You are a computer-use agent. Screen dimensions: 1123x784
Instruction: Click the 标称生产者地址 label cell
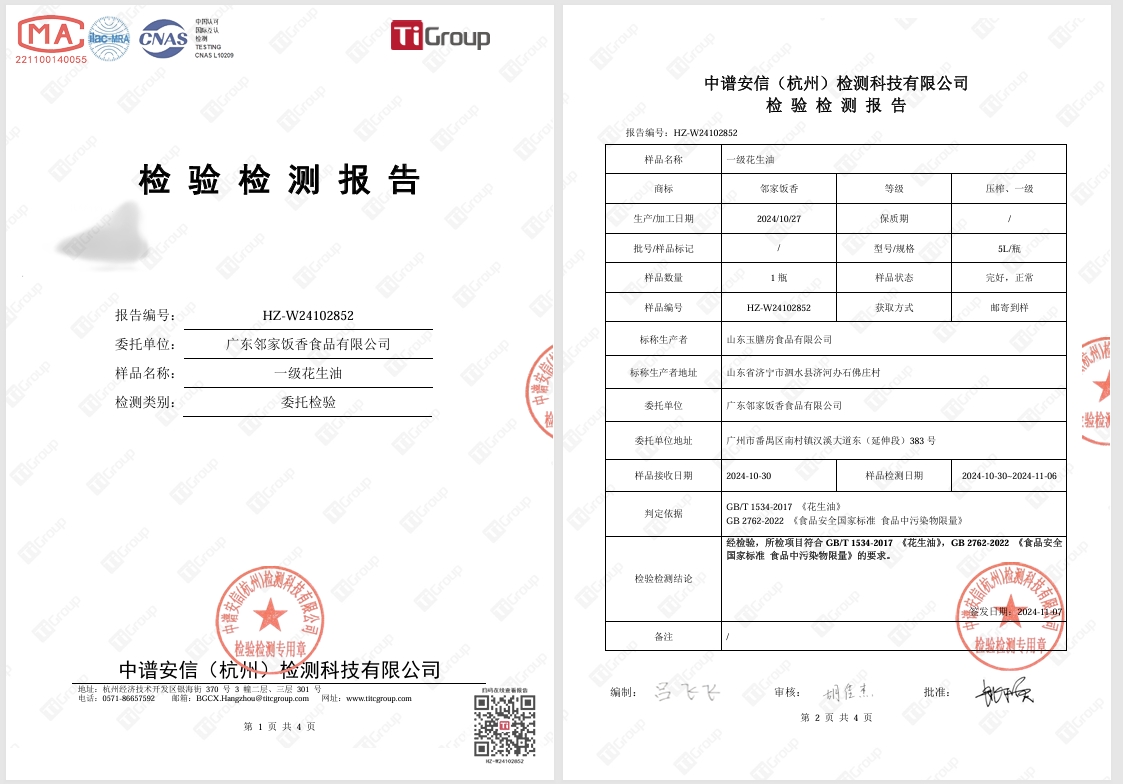click(x=663, y=372)
